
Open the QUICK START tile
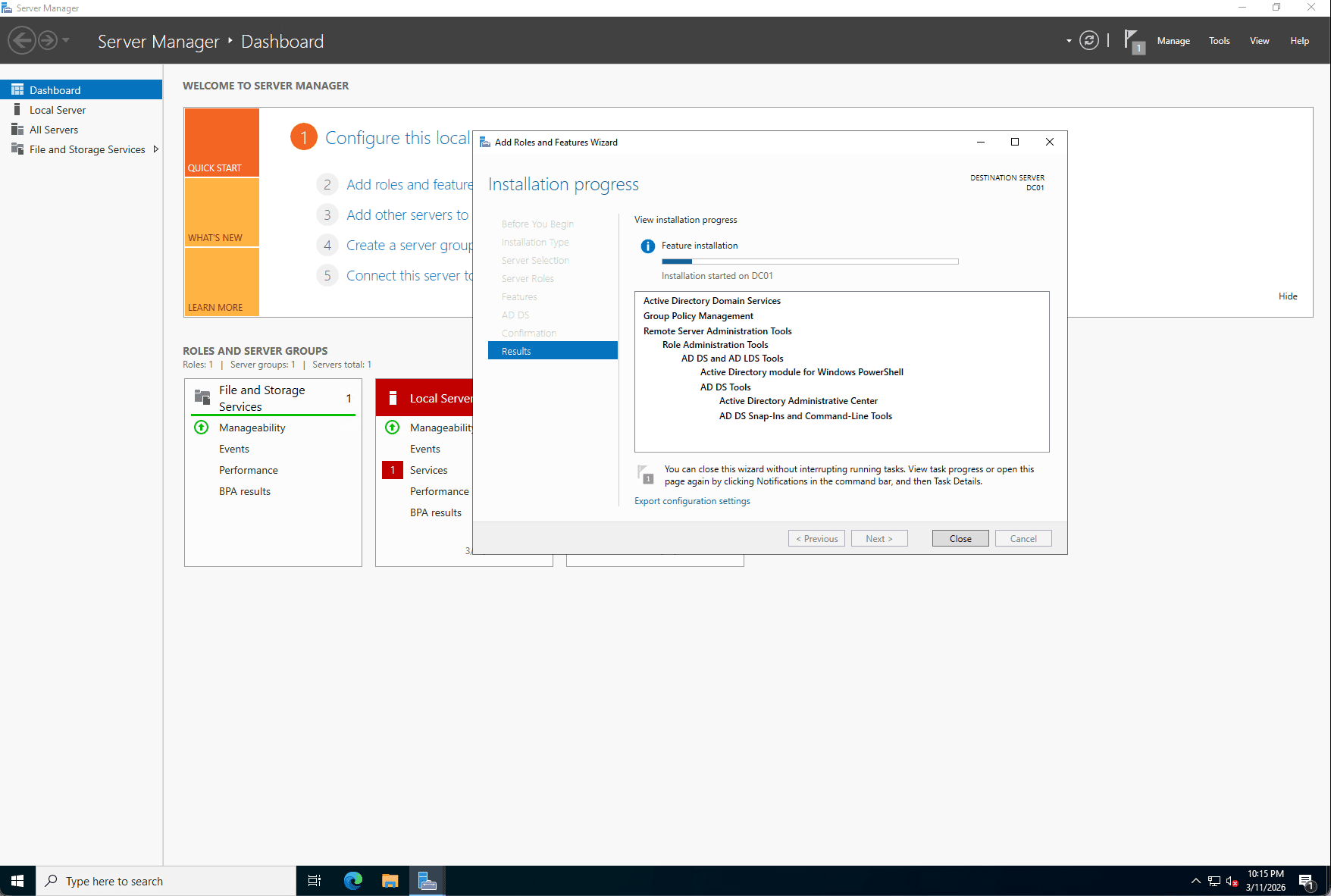[x=222, y=143]
